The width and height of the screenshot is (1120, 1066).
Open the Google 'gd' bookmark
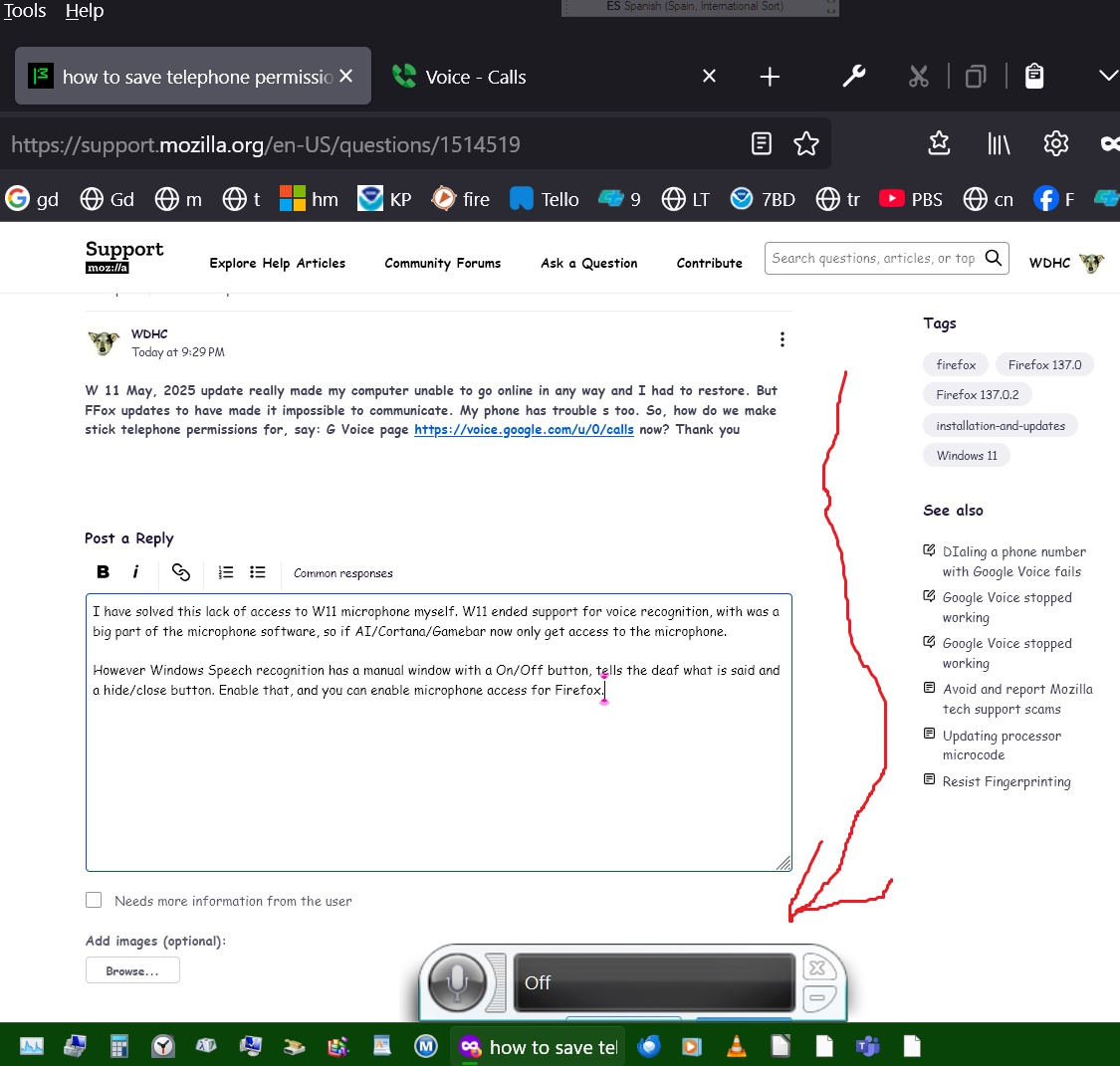pyautogui.click(x=32, y=198)
